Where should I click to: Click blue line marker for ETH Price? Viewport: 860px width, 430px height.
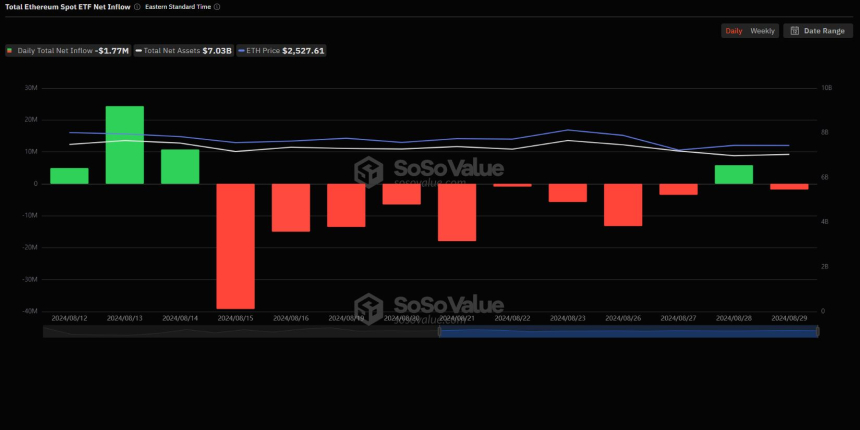[241, 51]
